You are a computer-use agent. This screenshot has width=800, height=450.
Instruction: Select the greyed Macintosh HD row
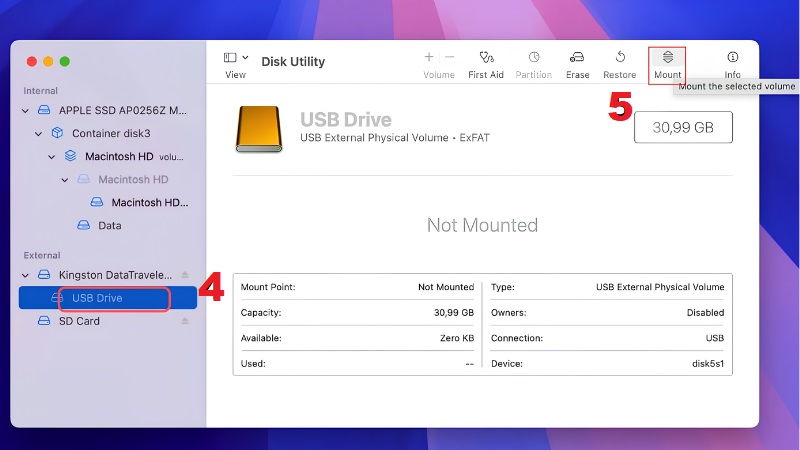point(108,179)
